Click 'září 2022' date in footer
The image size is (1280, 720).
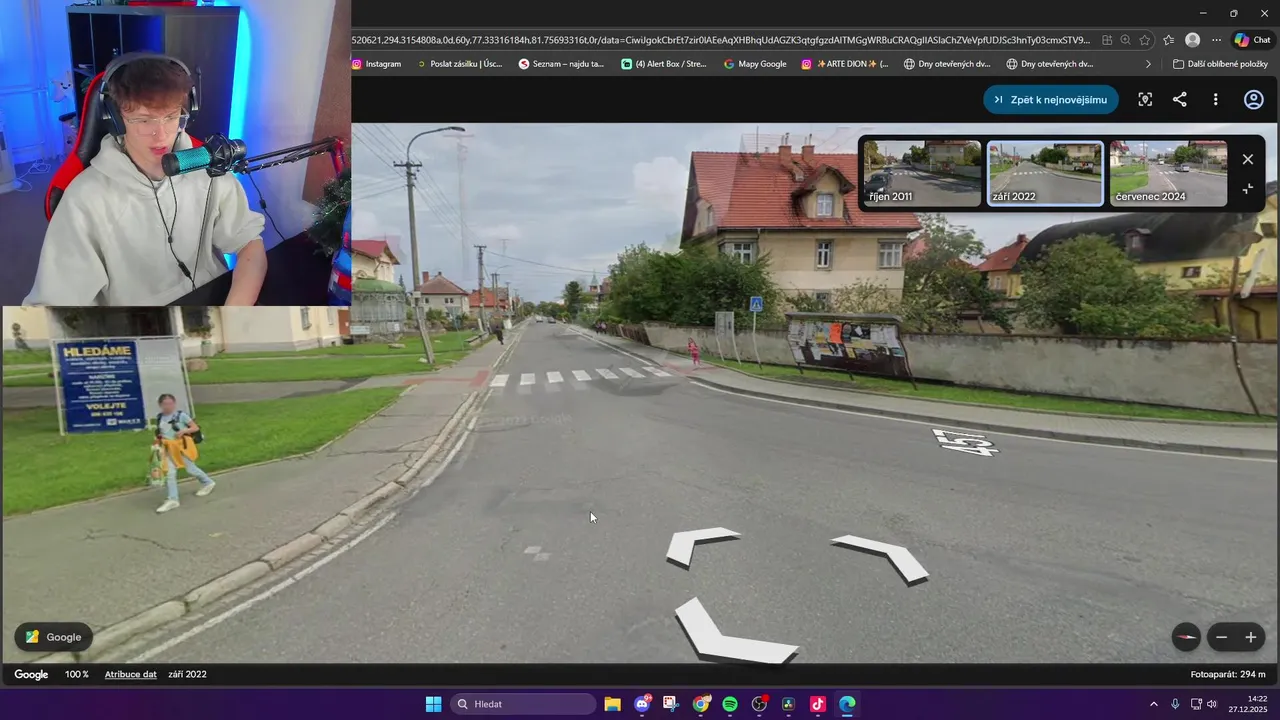point(187,674)
